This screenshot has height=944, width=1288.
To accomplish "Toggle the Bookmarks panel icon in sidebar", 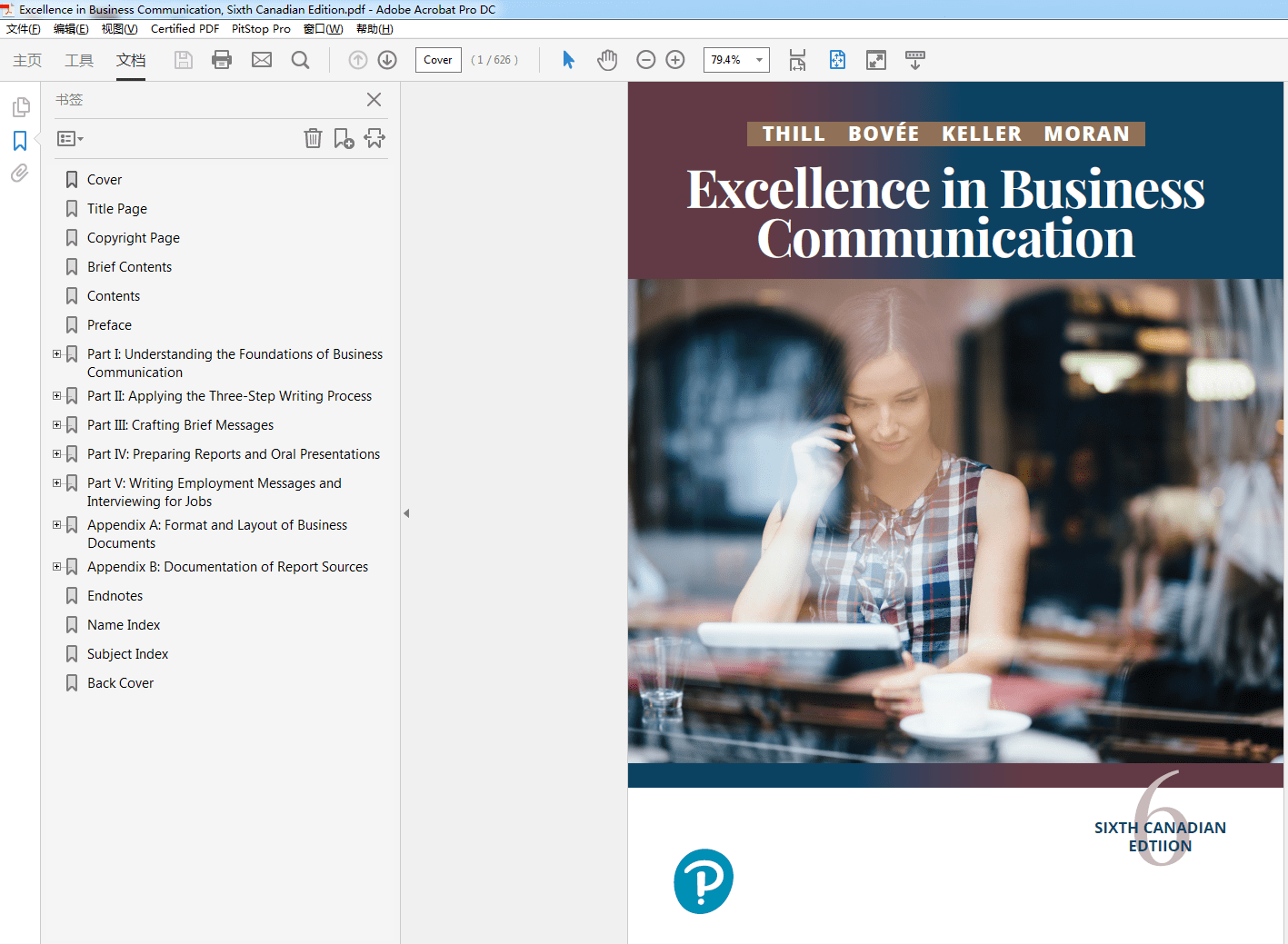I will 20,141.
